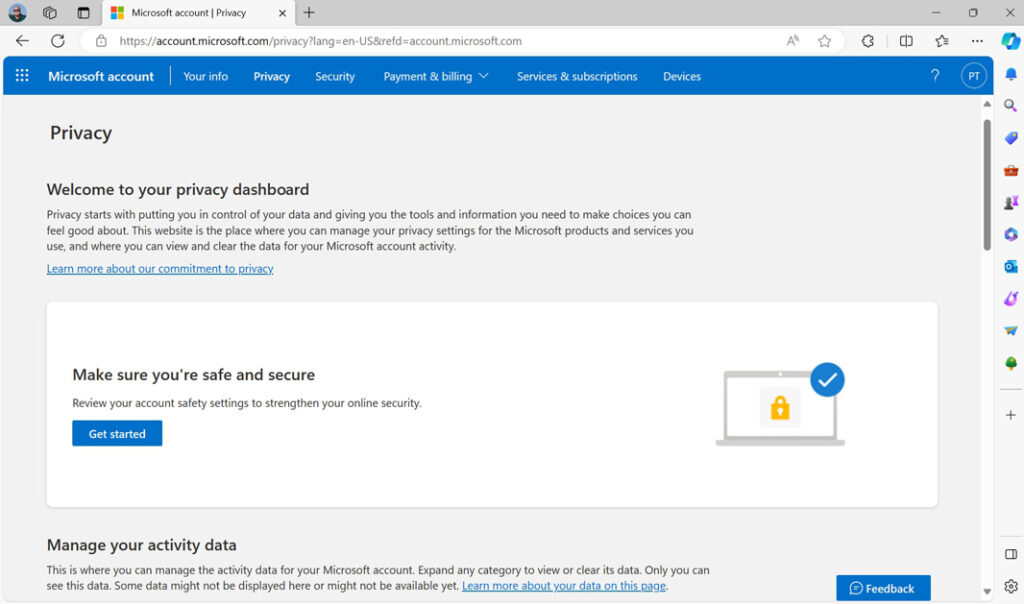Open search in the Edge sidebar
The width and height of the screenshot is (1024, 604).
[x=1010, y=105]
